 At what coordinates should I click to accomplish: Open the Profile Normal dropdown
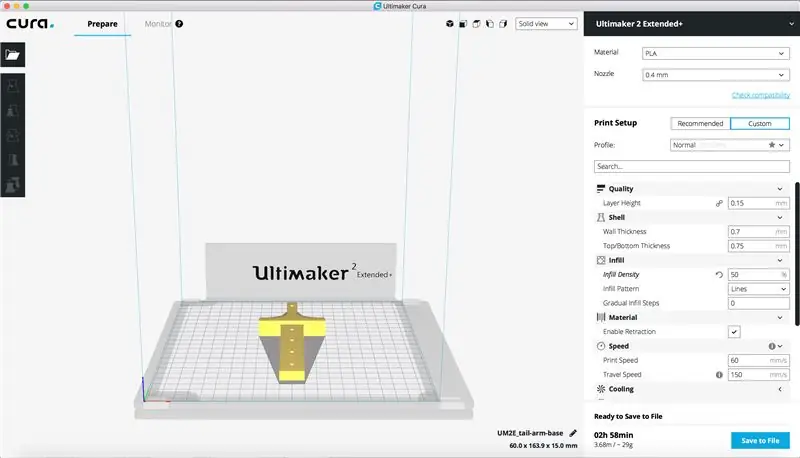click(x=730, y=145)
